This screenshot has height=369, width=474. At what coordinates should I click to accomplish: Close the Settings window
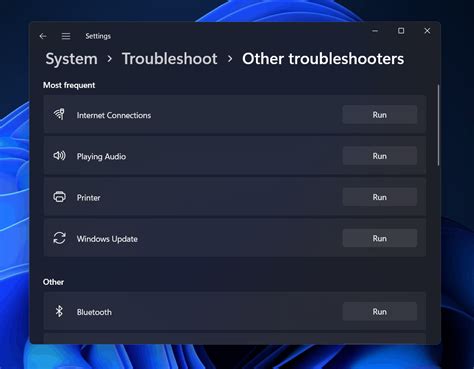(427, 31)
